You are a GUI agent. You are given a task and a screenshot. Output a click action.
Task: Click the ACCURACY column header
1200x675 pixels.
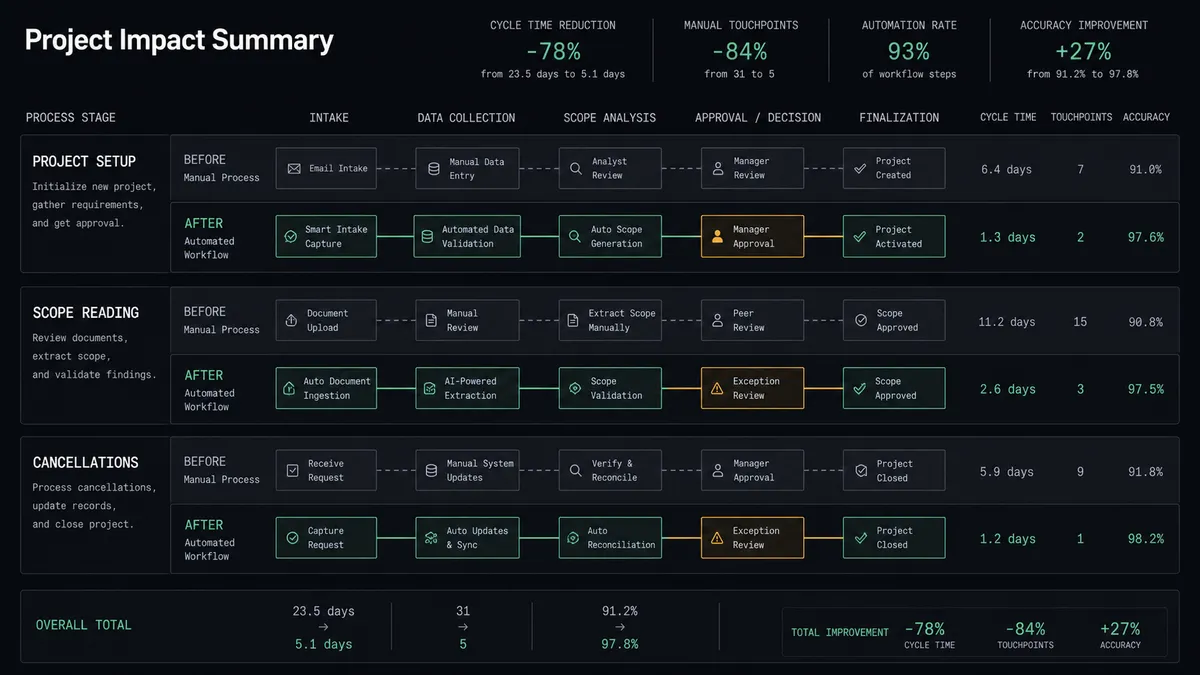tap(1146, 118)
